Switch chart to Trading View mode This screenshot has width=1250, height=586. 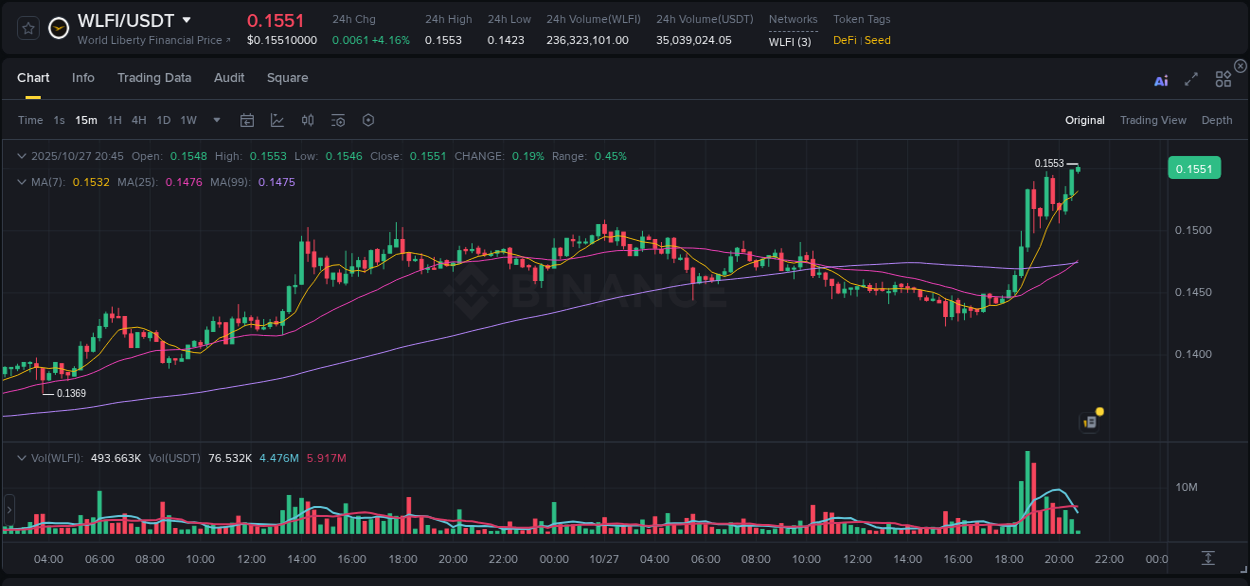click(x=1153, y=120)
